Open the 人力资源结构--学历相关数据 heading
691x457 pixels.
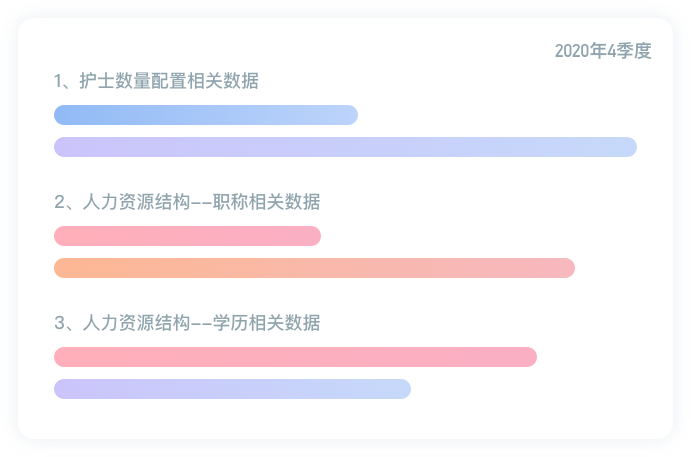coord(187,323)
